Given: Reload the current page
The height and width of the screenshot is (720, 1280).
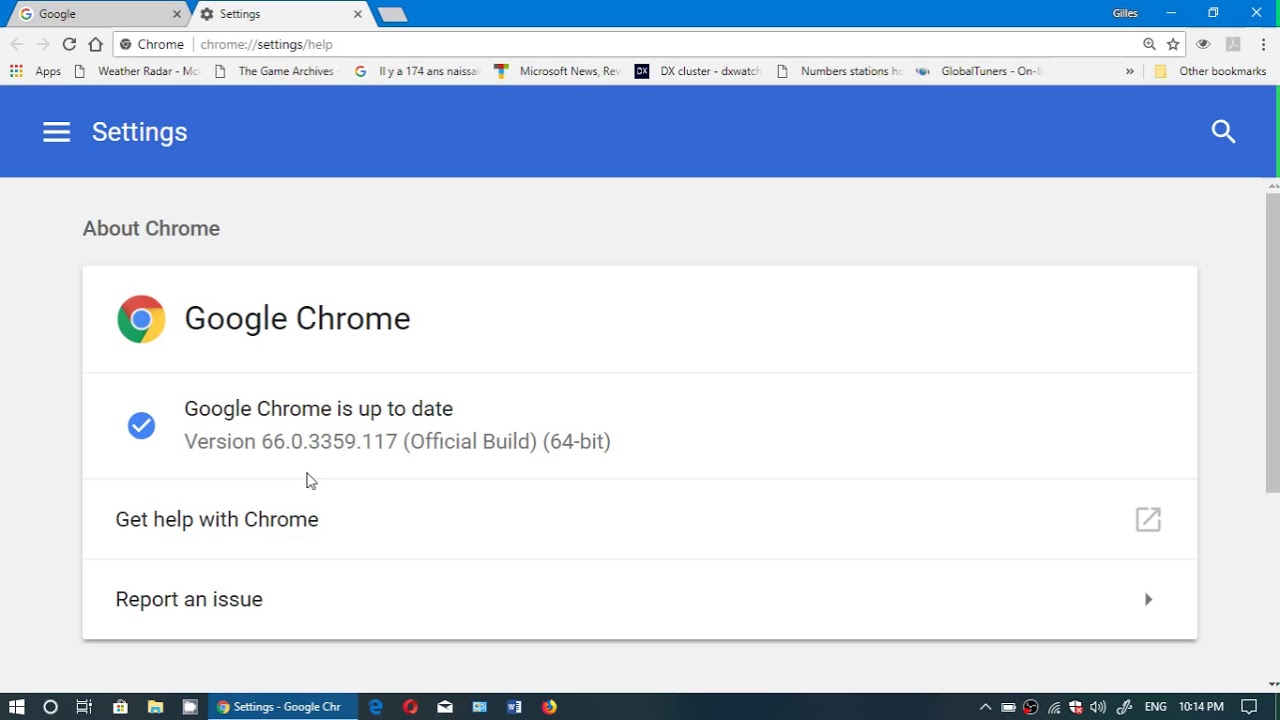Looking at the screenshot, I should click(69, 44).
